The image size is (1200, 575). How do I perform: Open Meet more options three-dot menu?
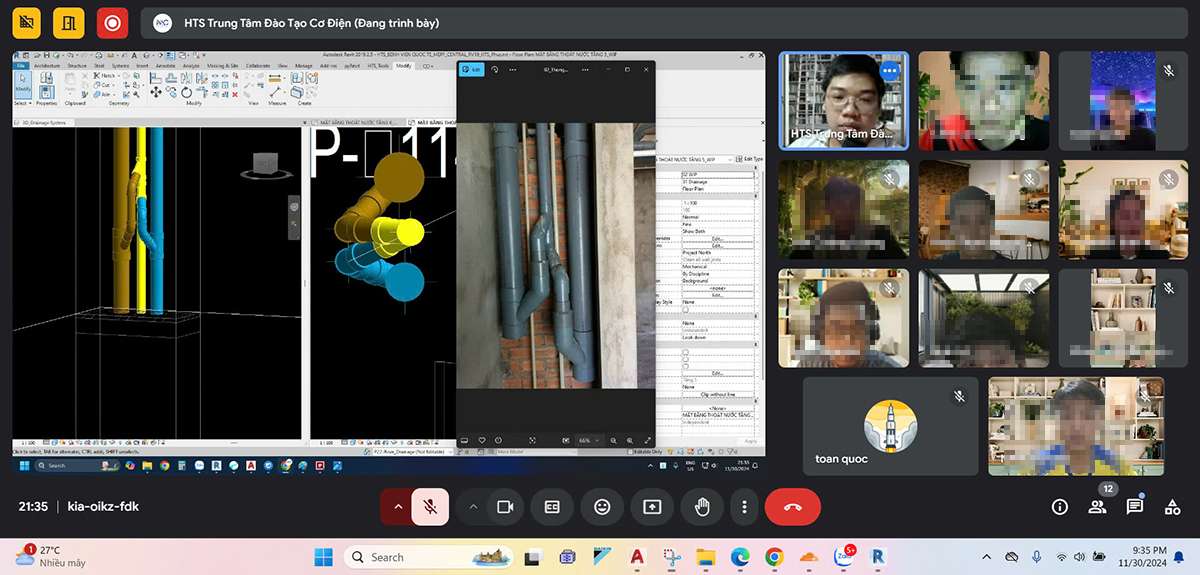(x=744, y=507)
